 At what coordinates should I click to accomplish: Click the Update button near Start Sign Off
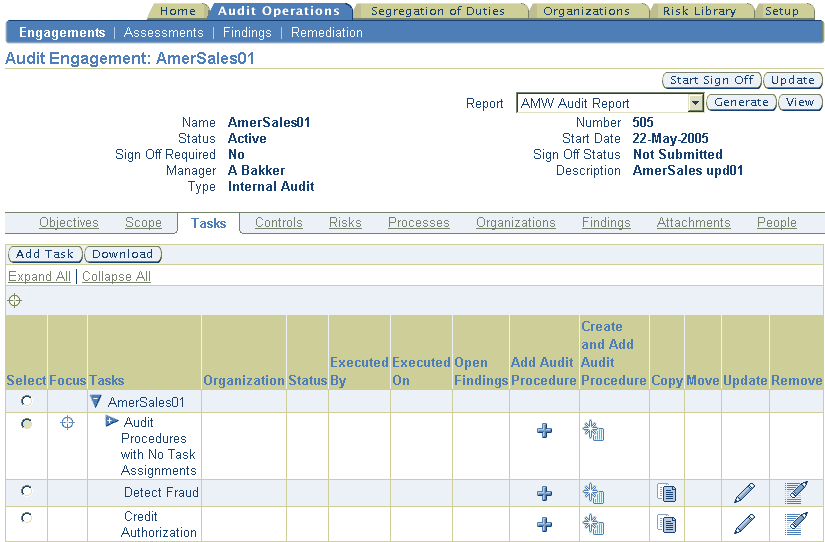793,80
